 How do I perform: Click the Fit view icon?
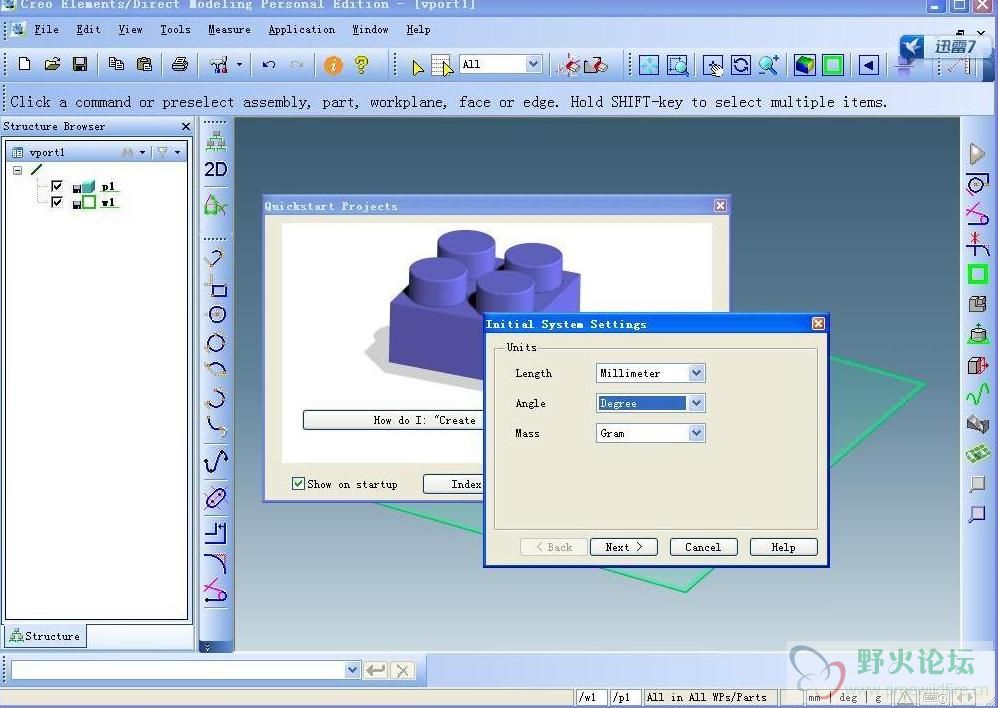point(649,65)
